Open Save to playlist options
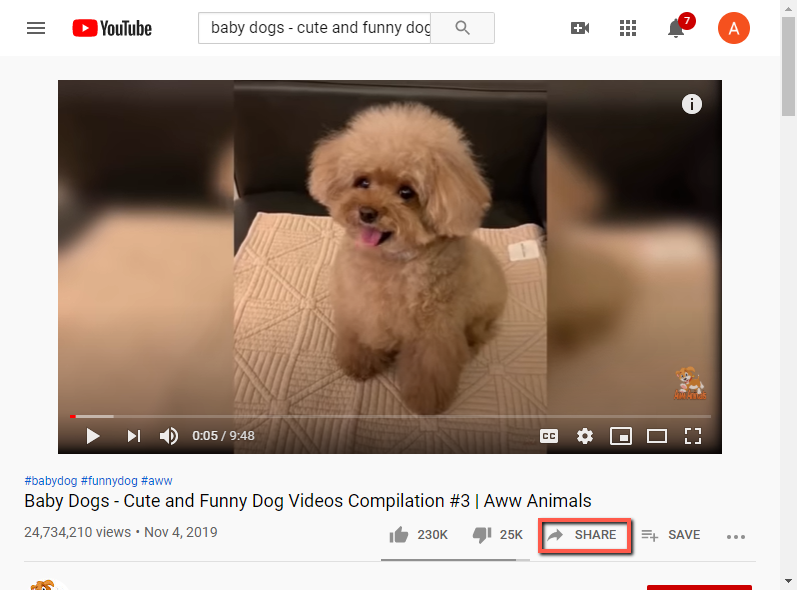Image resolution: width=797 pixels, height=590 pixels. [670, 535]
